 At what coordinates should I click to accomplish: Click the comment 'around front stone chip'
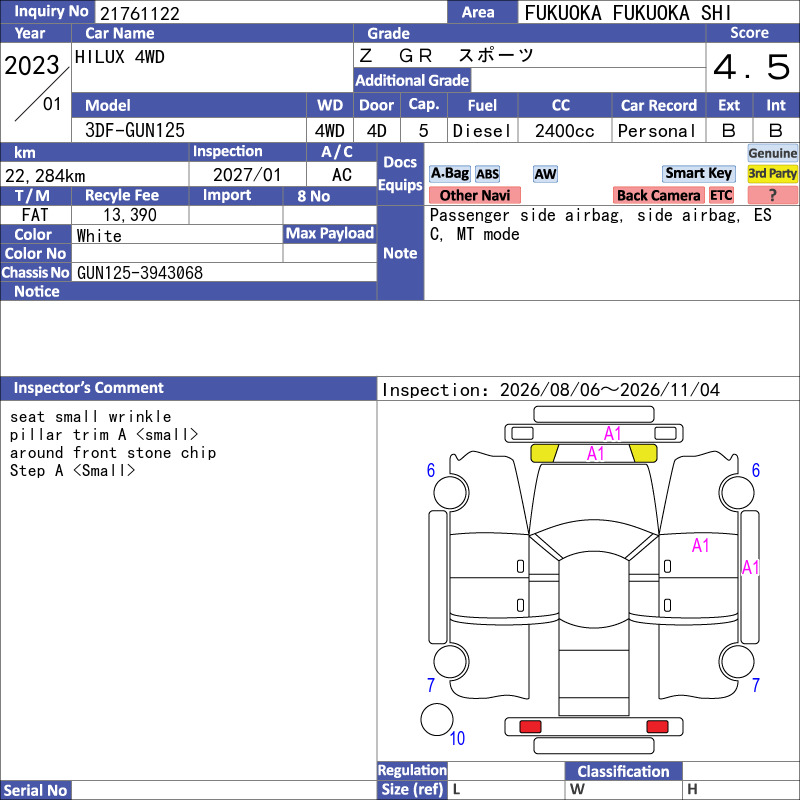point(113,453)
